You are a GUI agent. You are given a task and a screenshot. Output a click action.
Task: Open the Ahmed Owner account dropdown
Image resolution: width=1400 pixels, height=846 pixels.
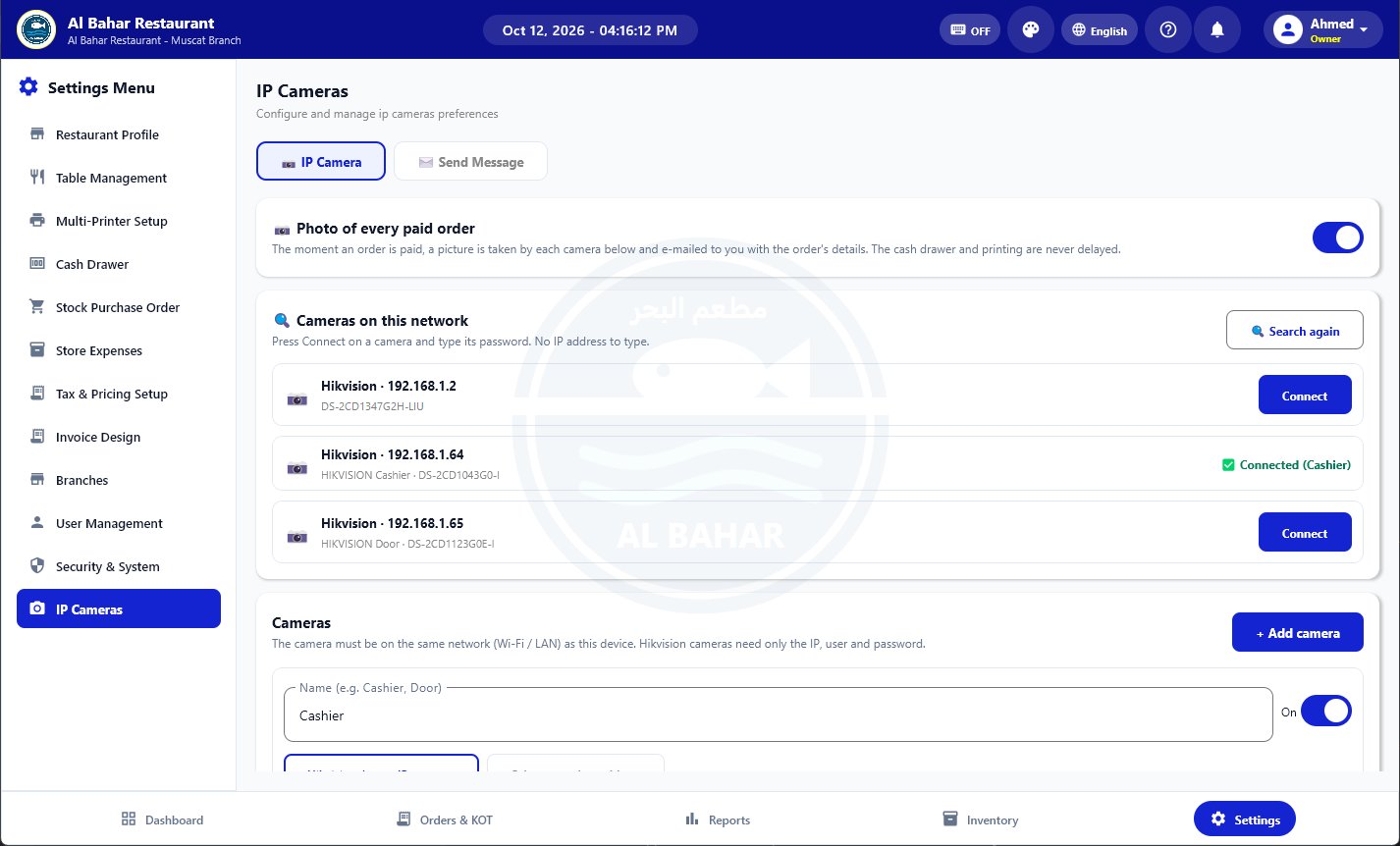click(x=1322, y=29)
